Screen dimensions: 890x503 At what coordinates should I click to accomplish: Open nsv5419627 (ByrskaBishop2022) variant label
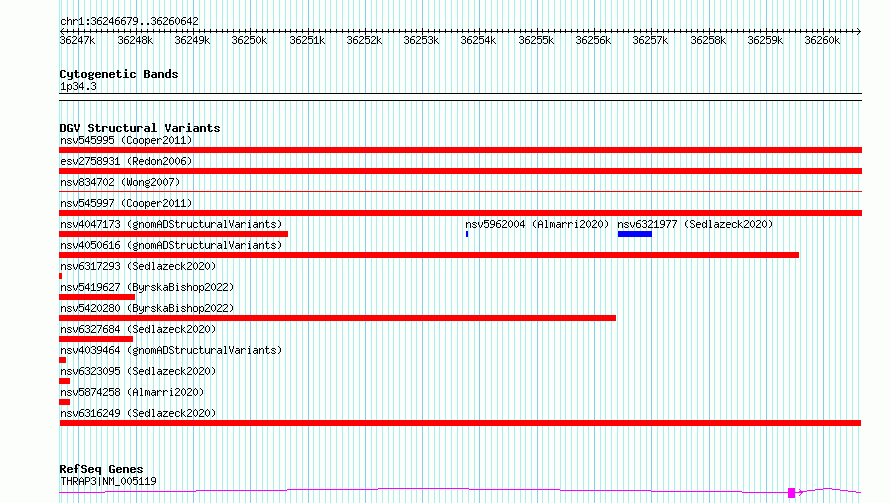tap(147, 287)
